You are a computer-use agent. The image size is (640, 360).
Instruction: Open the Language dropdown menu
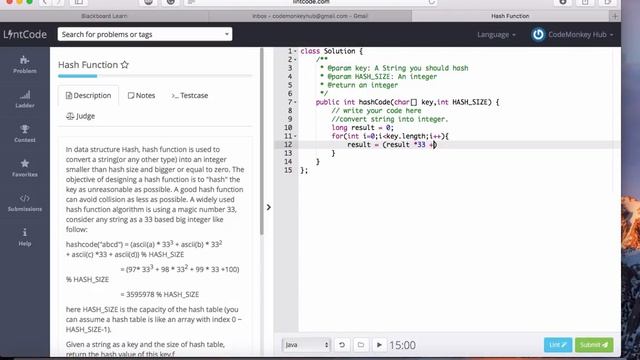pos(496,35)
